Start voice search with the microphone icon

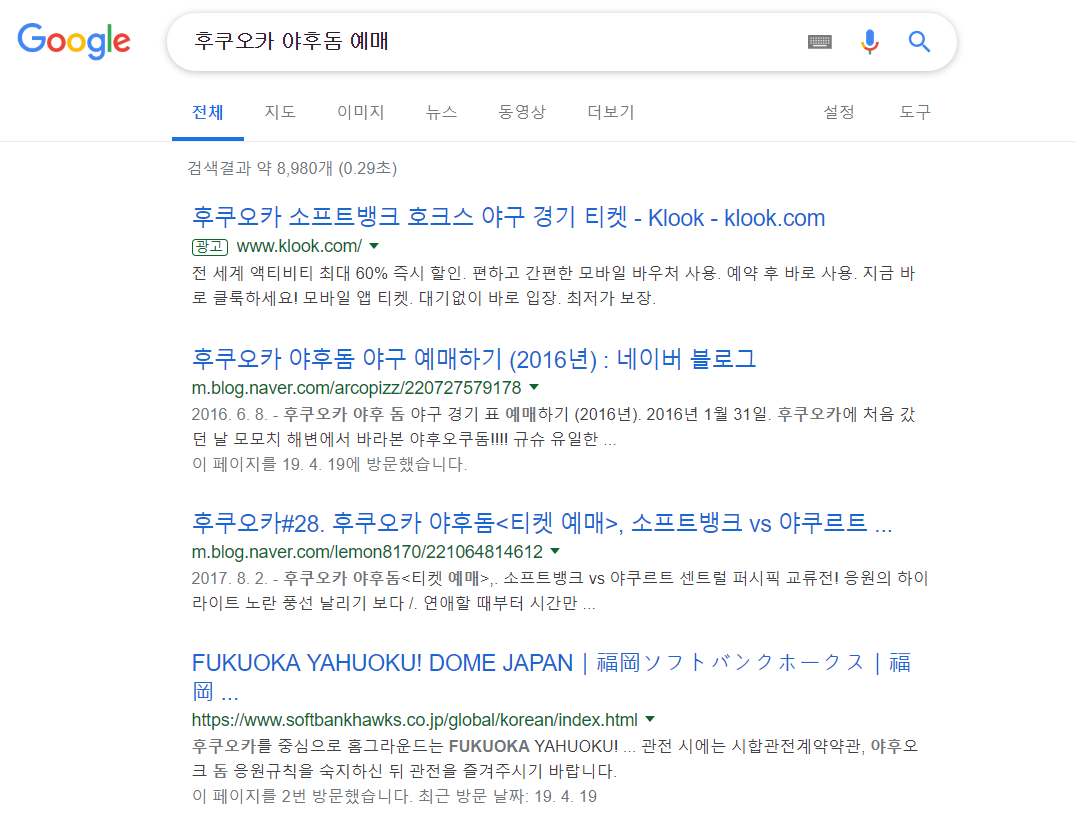(x=869, y=42)
